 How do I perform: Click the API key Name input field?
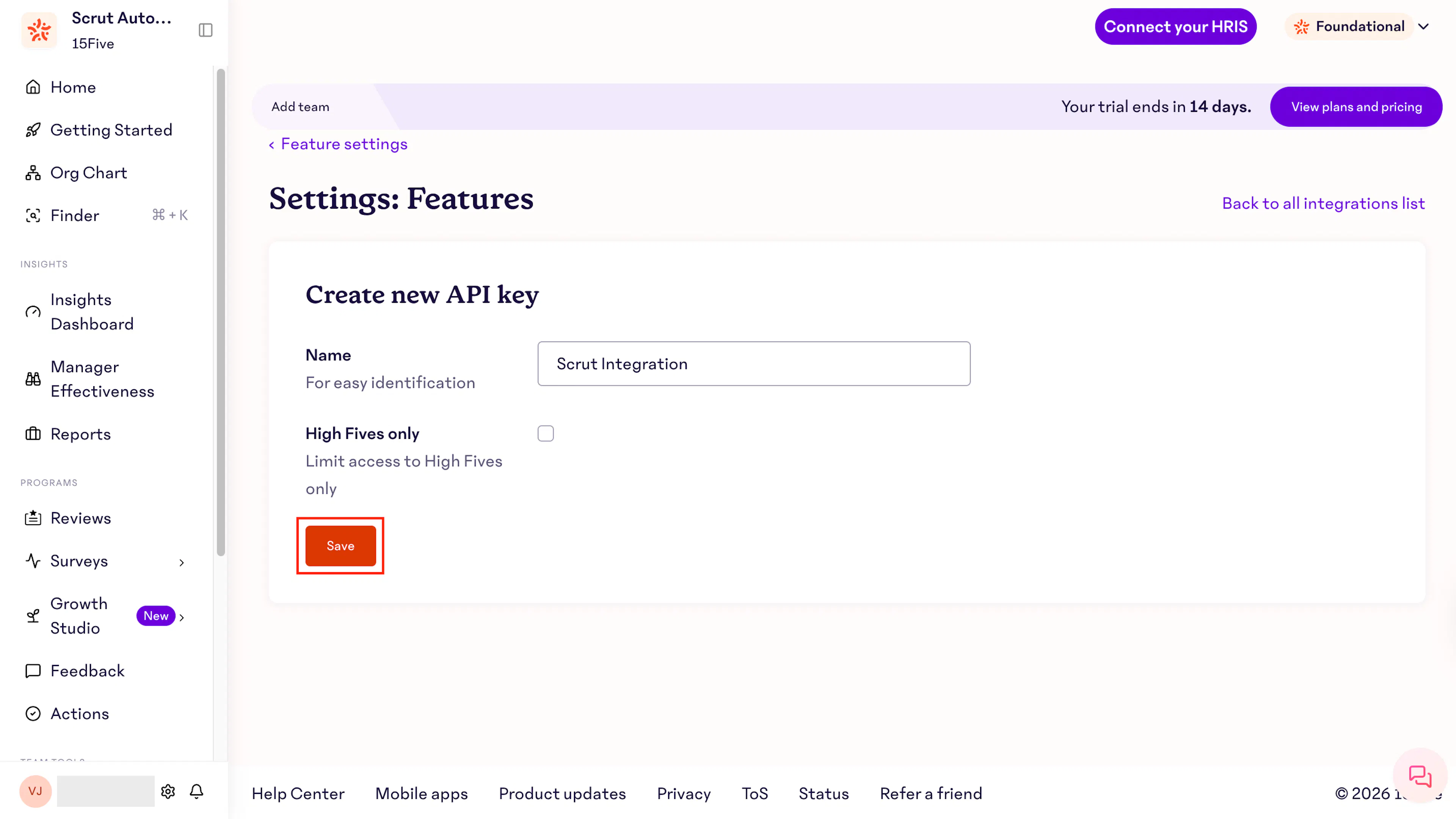pyautogui.click(x=754, y=364)
